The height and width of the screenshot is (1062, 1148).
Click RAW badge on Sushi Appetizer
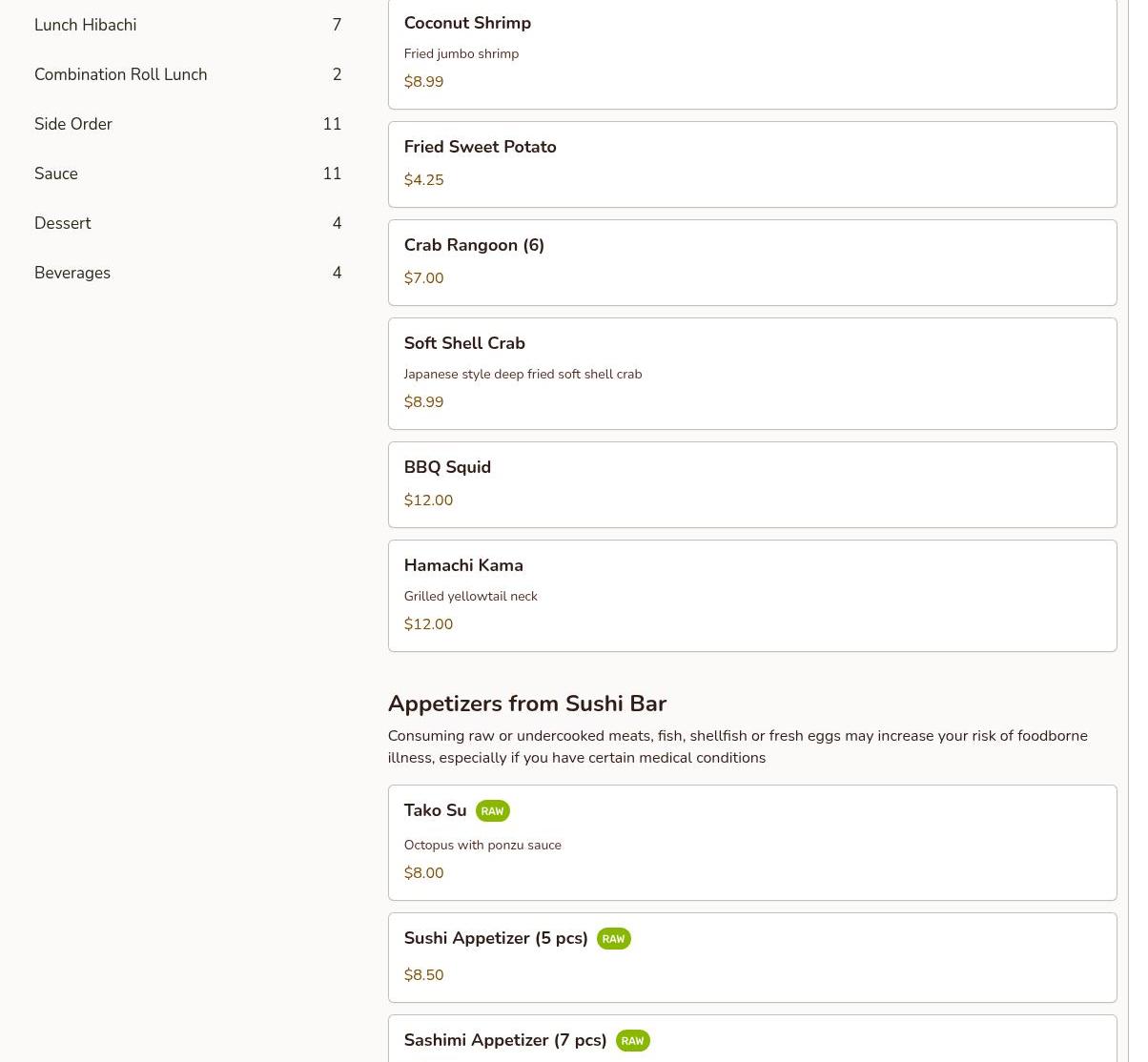(x=613, y=939)
